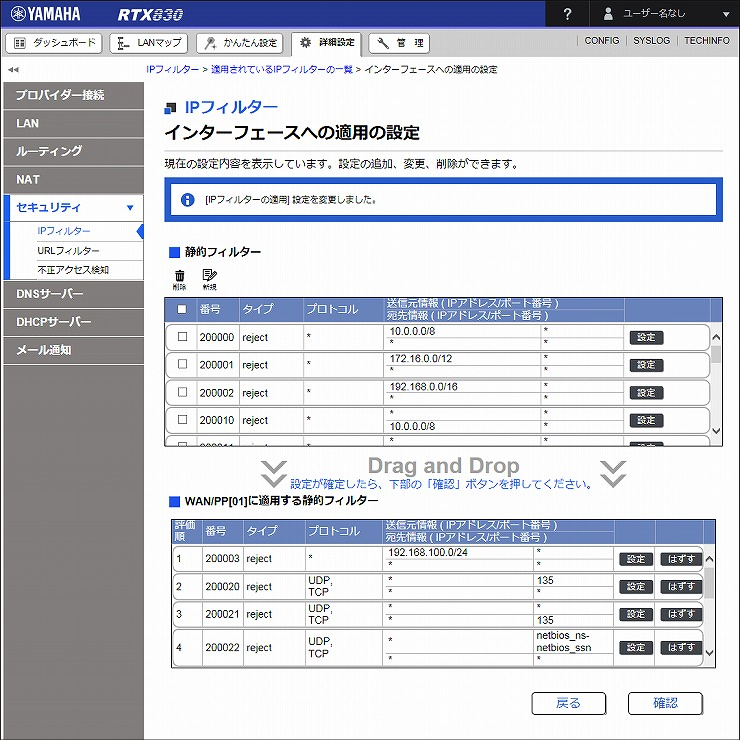Click 設定 for applied filter 200003
The width and height of the screenshot is (740, 740).
click(636, 559)
